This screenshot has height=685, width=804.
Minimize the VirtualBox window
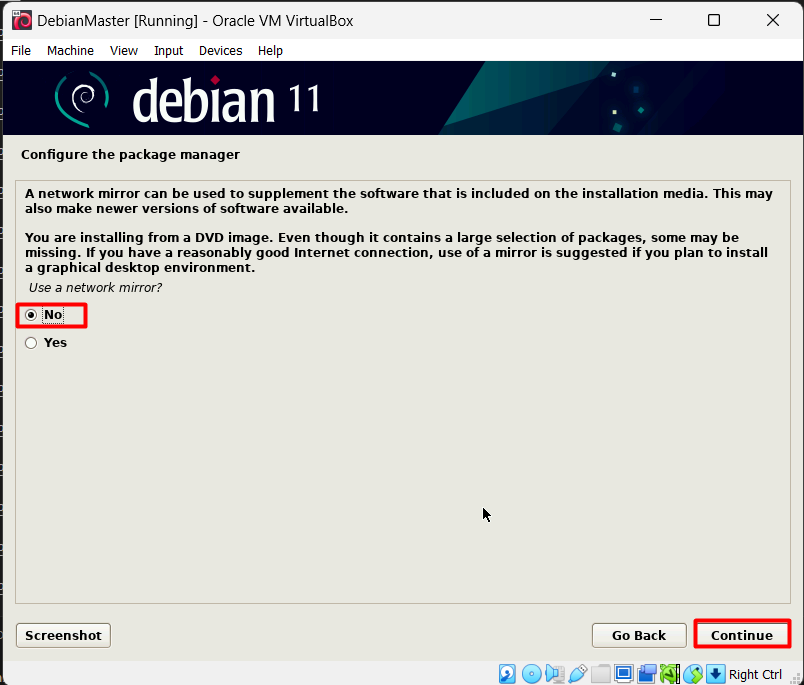(x=656, y=20)
